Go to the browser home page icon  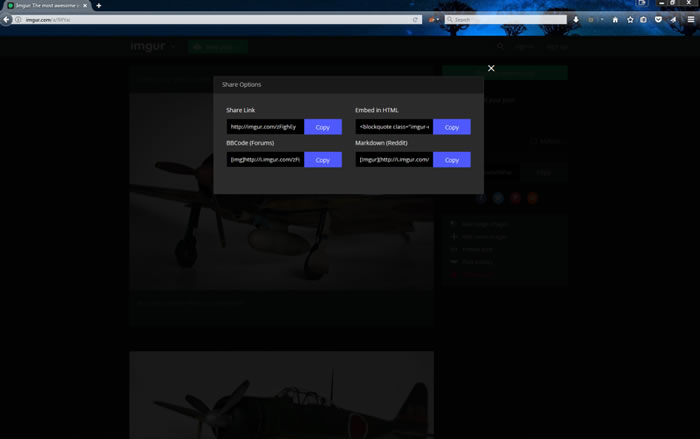tap(615, 20)
